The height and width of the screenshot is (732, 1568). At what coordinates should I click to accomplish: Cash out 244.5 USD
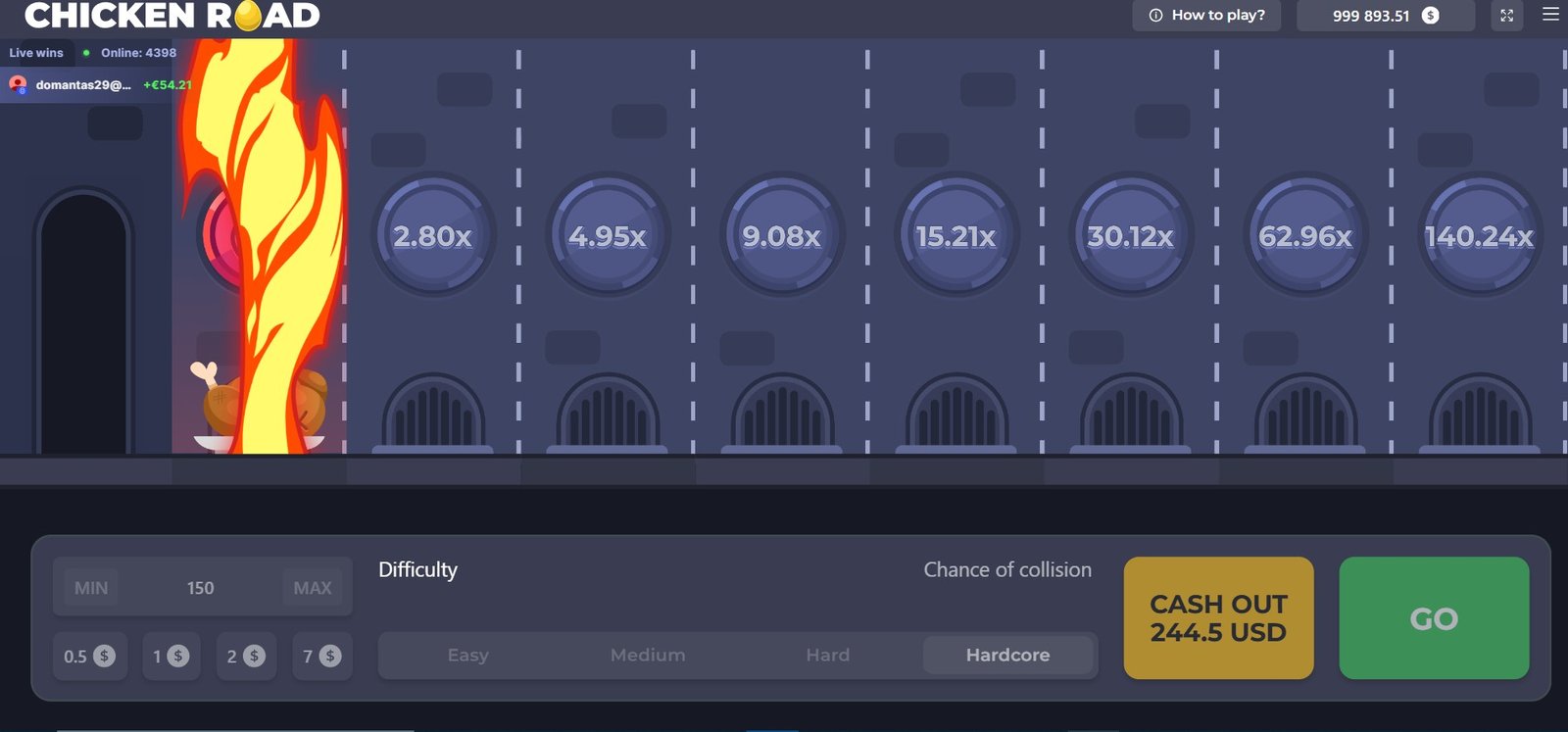tap(1218, 618)
